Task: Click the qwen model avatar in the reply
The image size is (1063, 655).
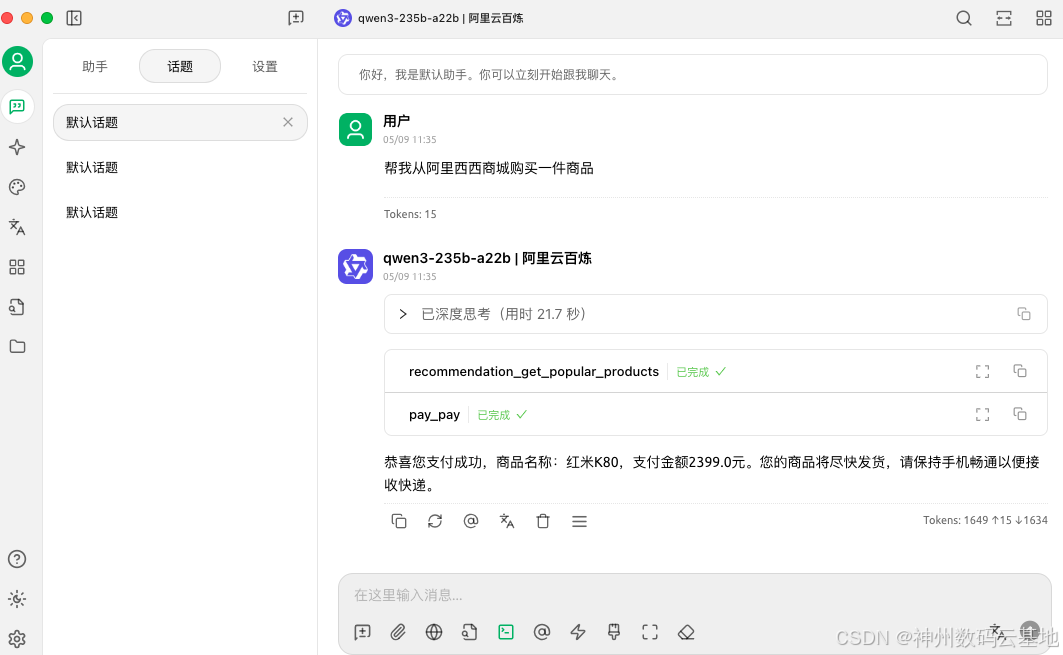Action: tap(355, 266)
